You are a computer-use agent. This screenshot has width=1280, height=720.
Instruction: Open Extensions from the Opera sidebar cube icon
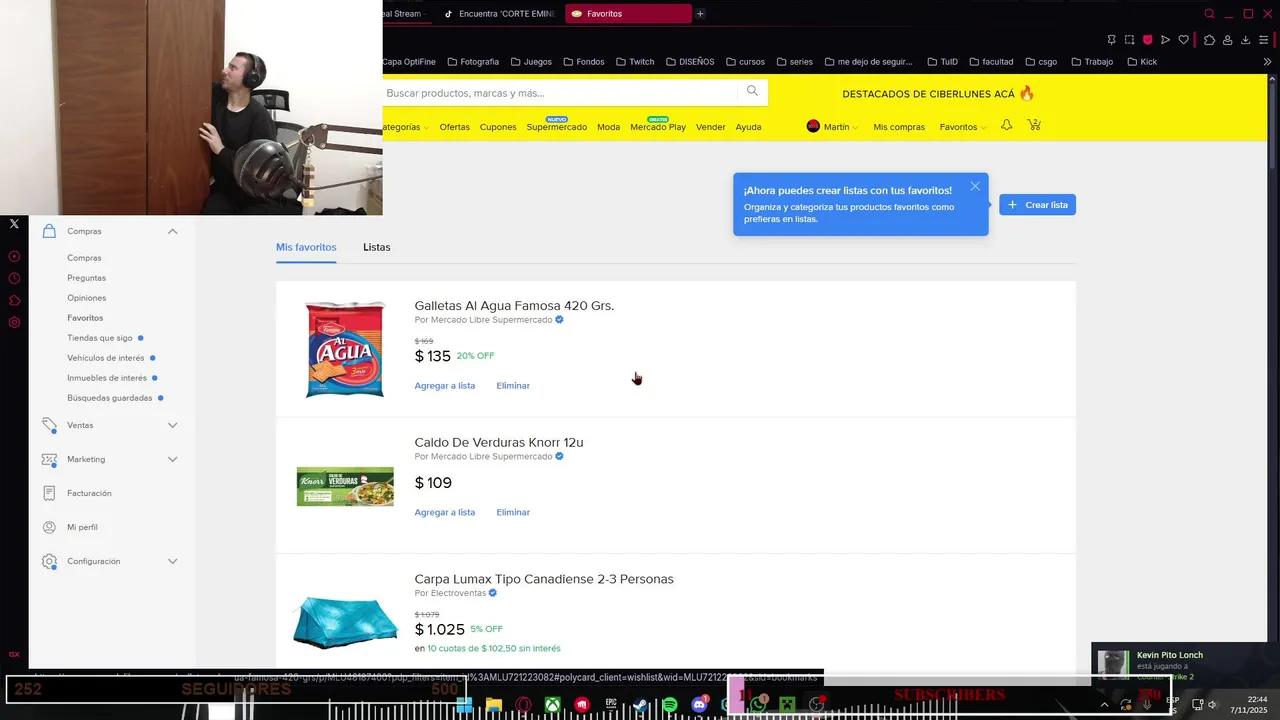14,300
